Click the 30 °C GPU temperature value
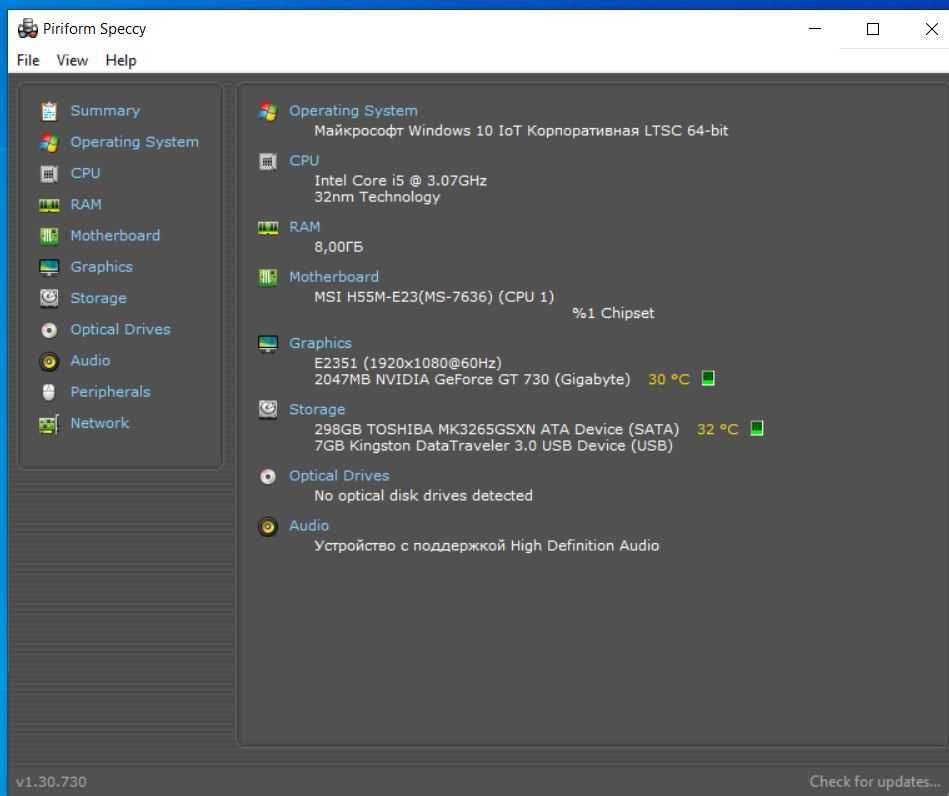The image size is (949, 796). coord(669,380)
